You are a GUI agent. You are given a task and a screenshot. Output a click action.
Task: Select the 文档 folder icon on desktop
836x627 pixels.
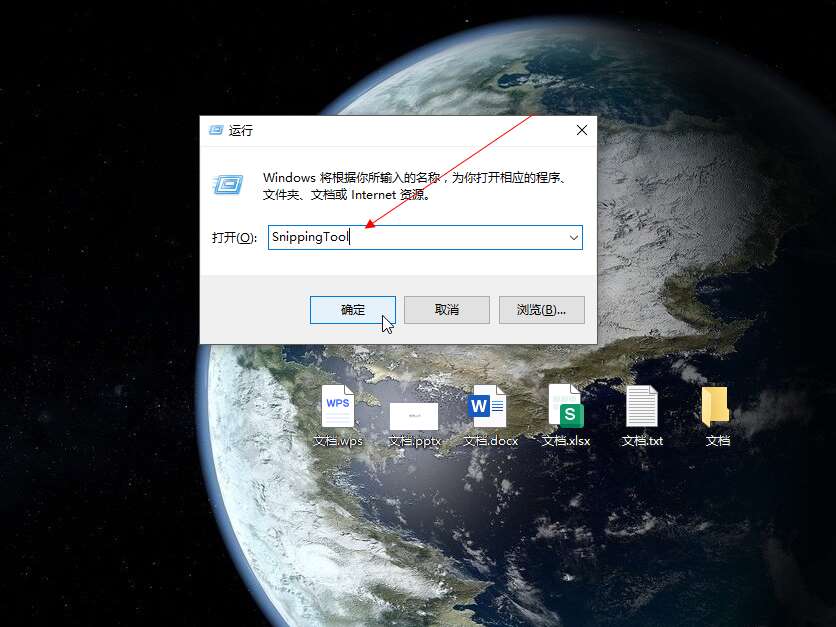716,406
